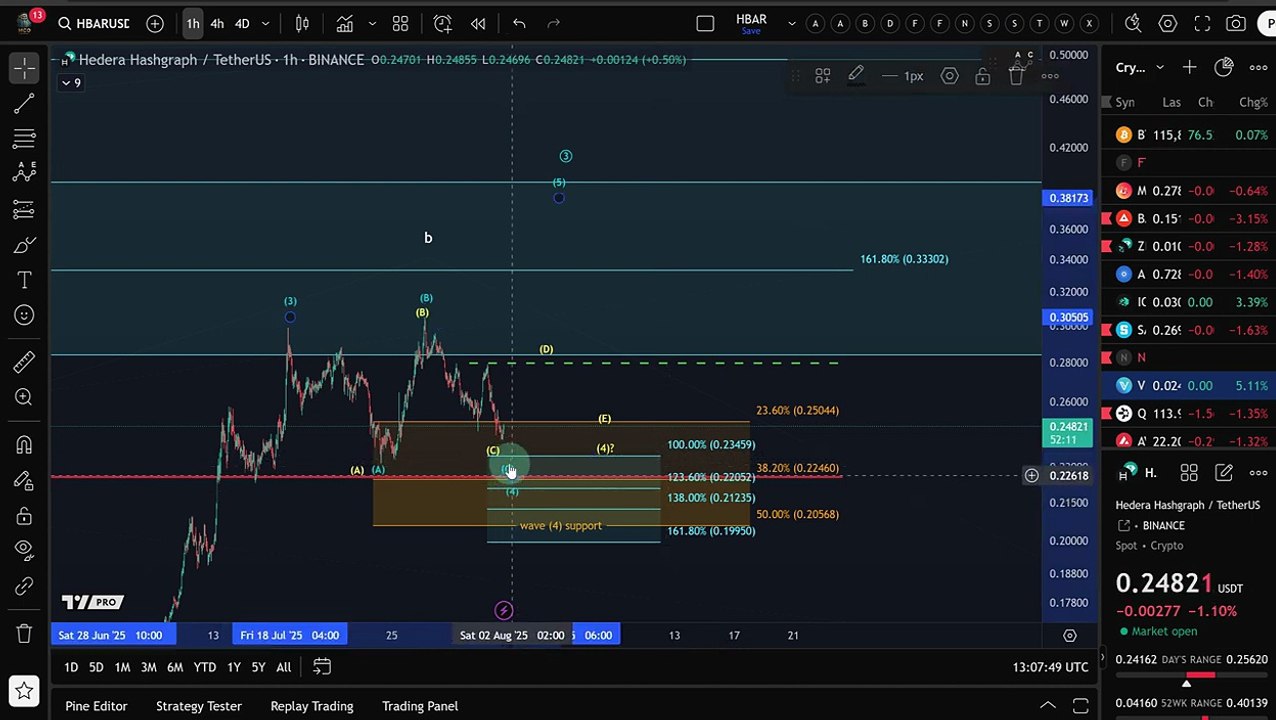Open the Trading Panel tab
This screenshot has width=1276, height=720.
click(420, 706)
